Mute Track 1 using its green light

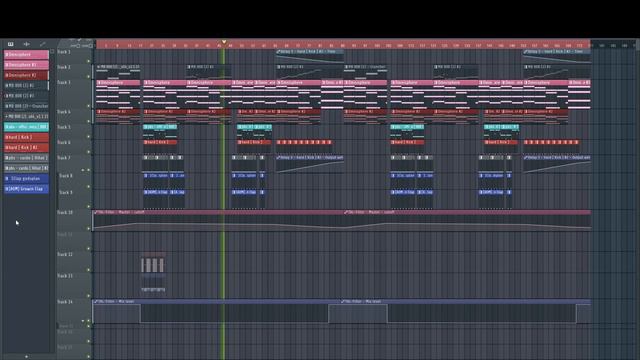tap(89, 61)
